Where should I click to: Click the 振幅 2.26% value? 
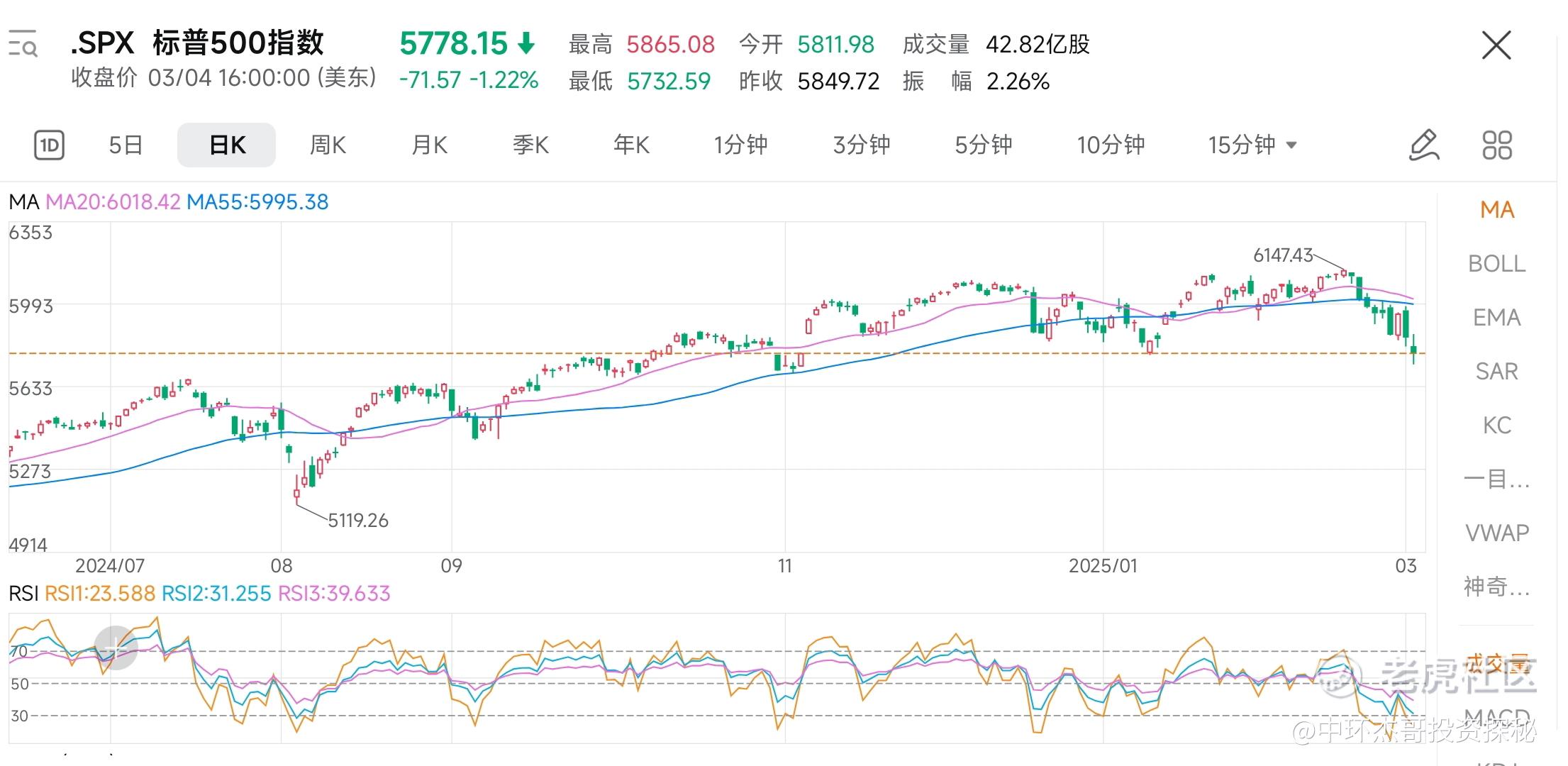coord(1018,82)
